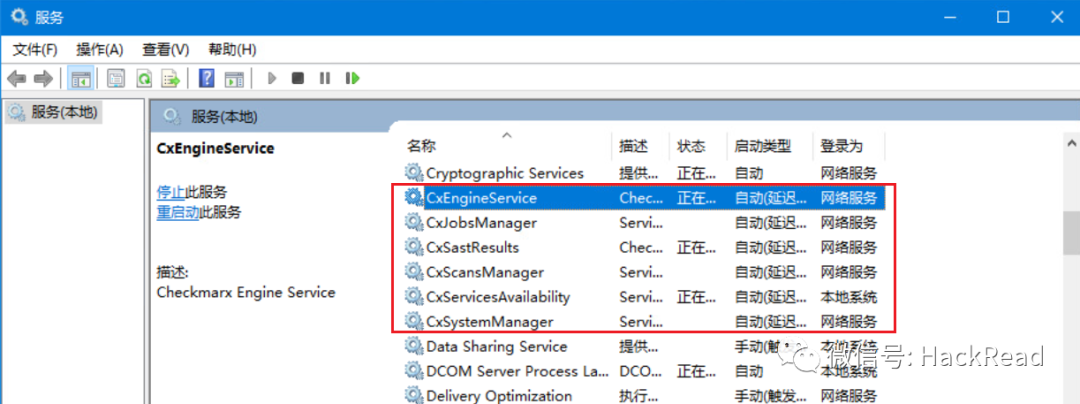The image size is (1080, 404).
Task: Sort by the 名称 column header
Action: pos(508,146)
